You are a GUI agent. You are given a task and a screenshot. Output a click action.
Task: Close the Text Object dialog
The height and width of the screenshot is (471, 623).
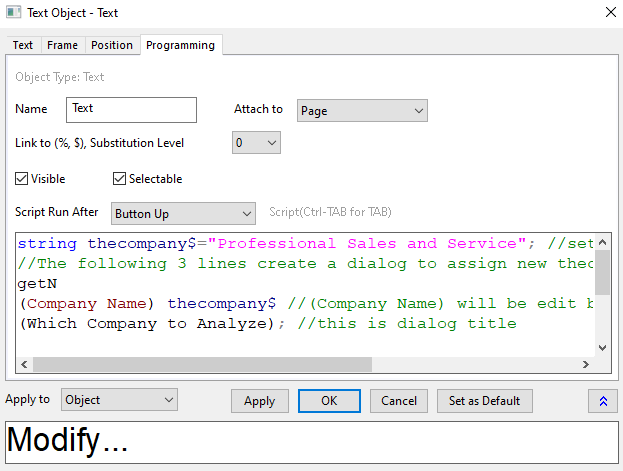pos(611,12)
